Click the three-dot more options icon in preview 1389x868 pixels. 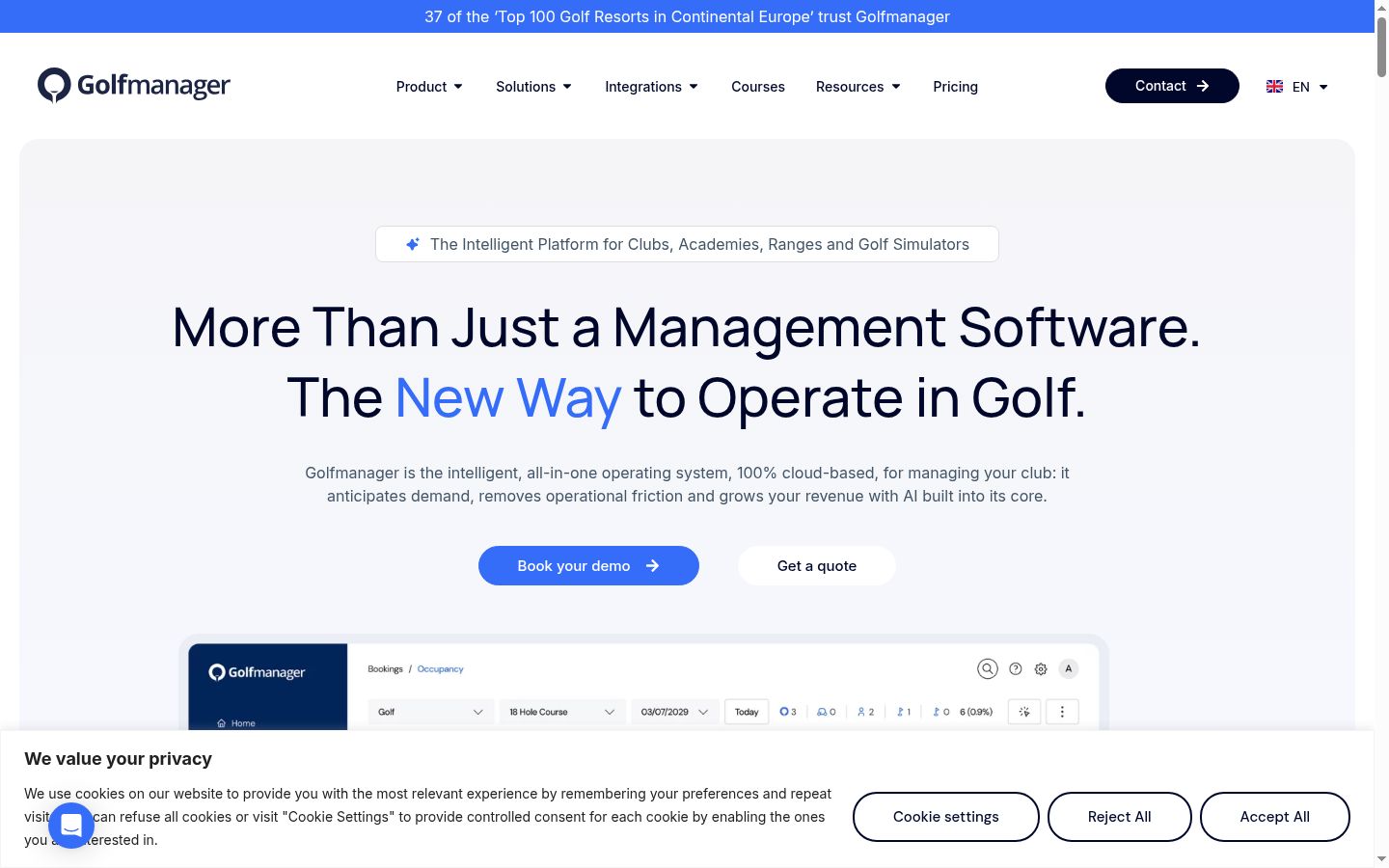1062,712
